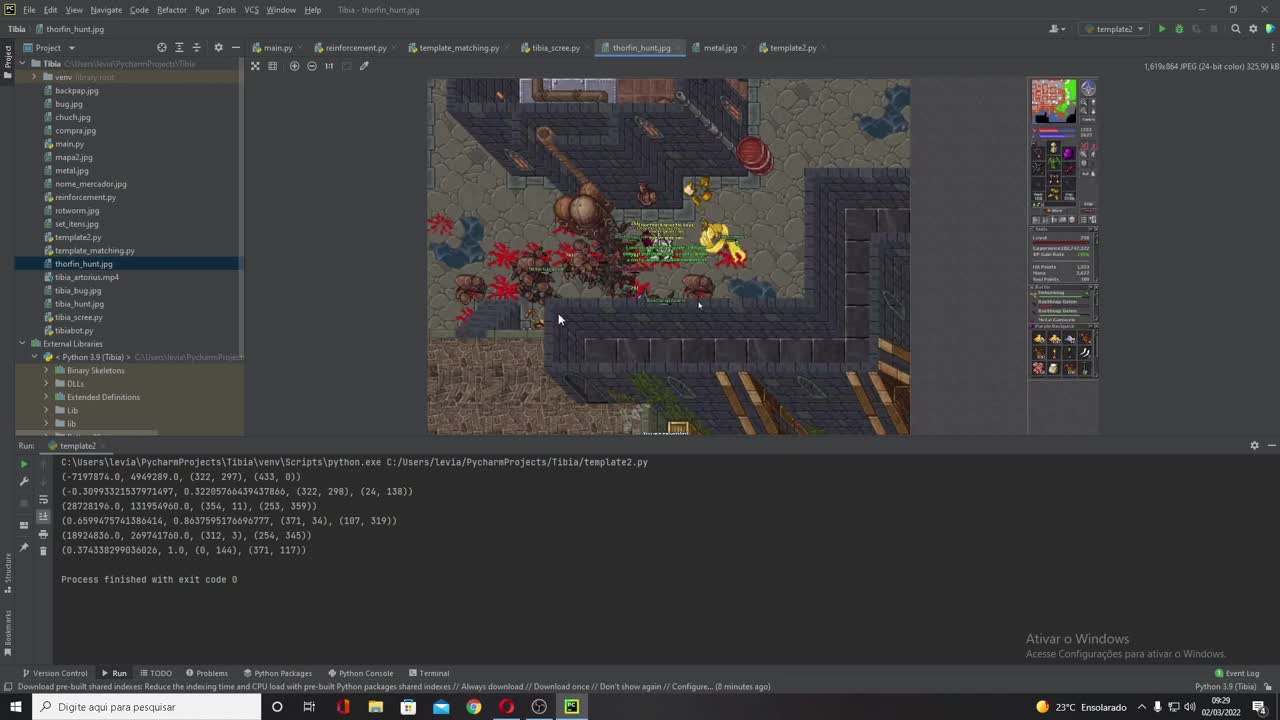Zoom out of the image
The height and width of the screenshot is (720, 1280).
[311, 66]
